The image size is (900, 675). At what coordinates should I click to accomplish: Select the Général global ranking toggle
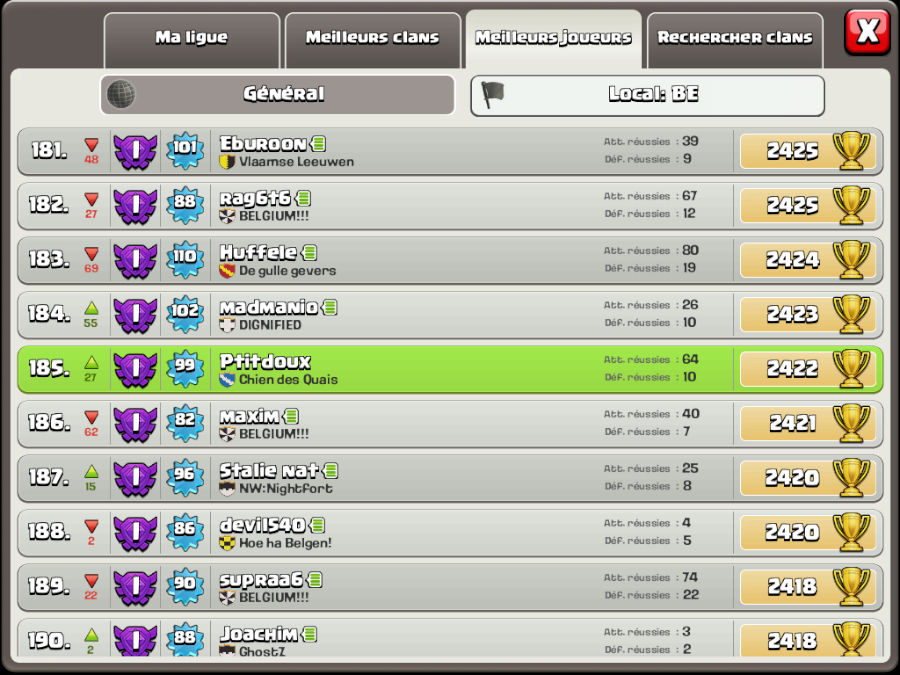[278, 94]
